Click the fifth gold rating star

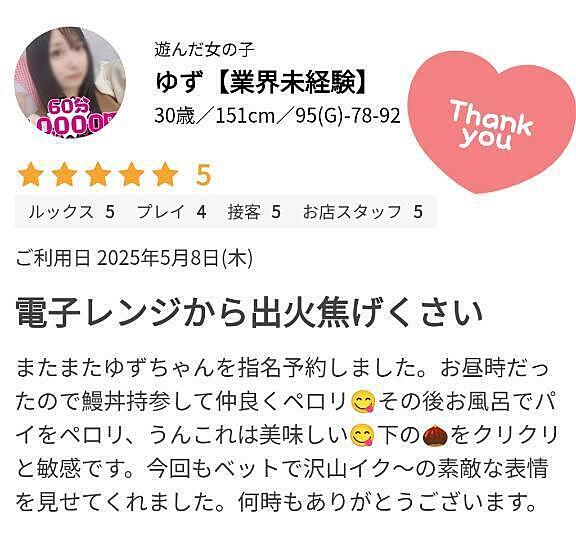165,175
